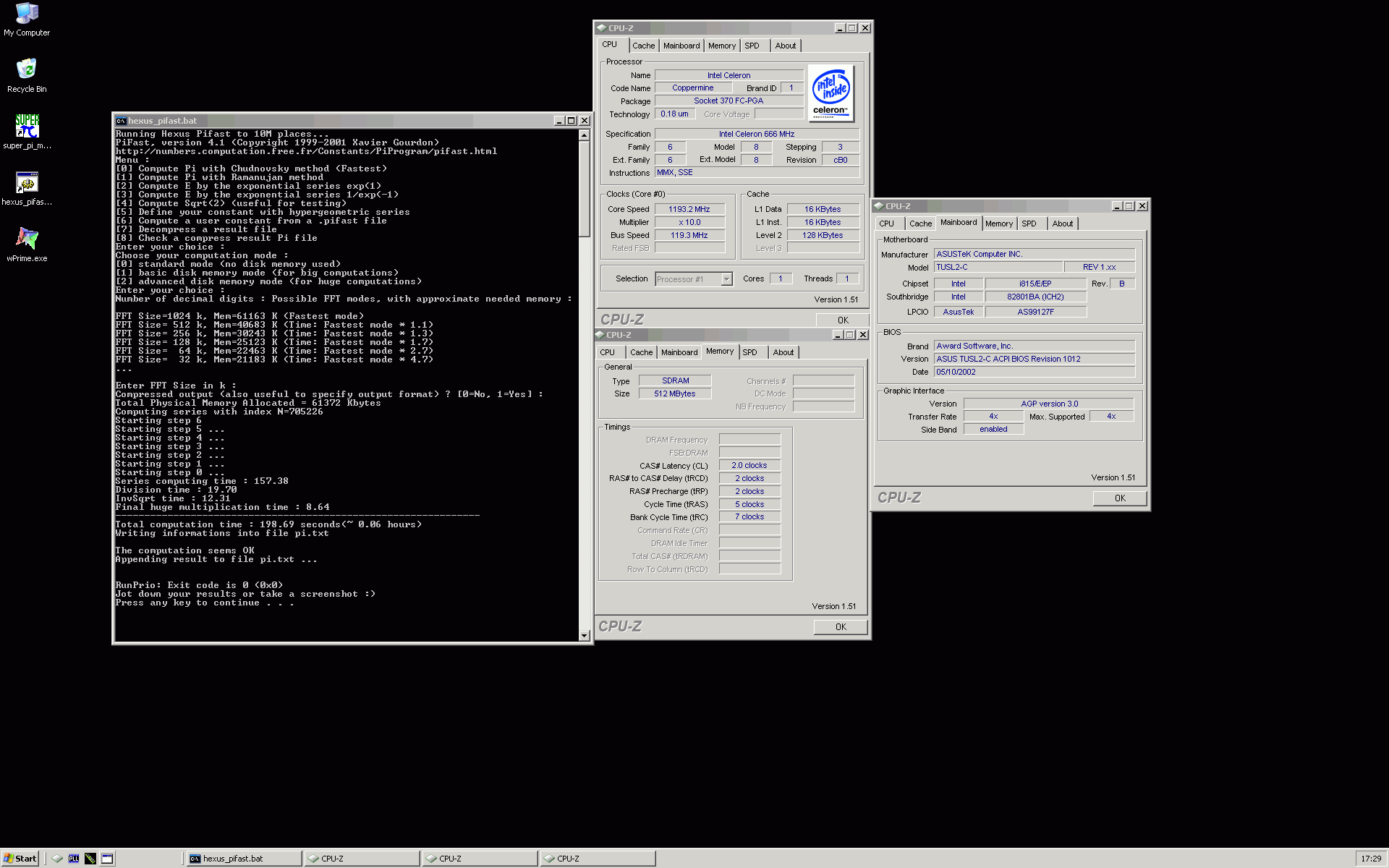
Task: Close the CPU-Z window showing the CPU tab
Action: click(x=865, y=28)
